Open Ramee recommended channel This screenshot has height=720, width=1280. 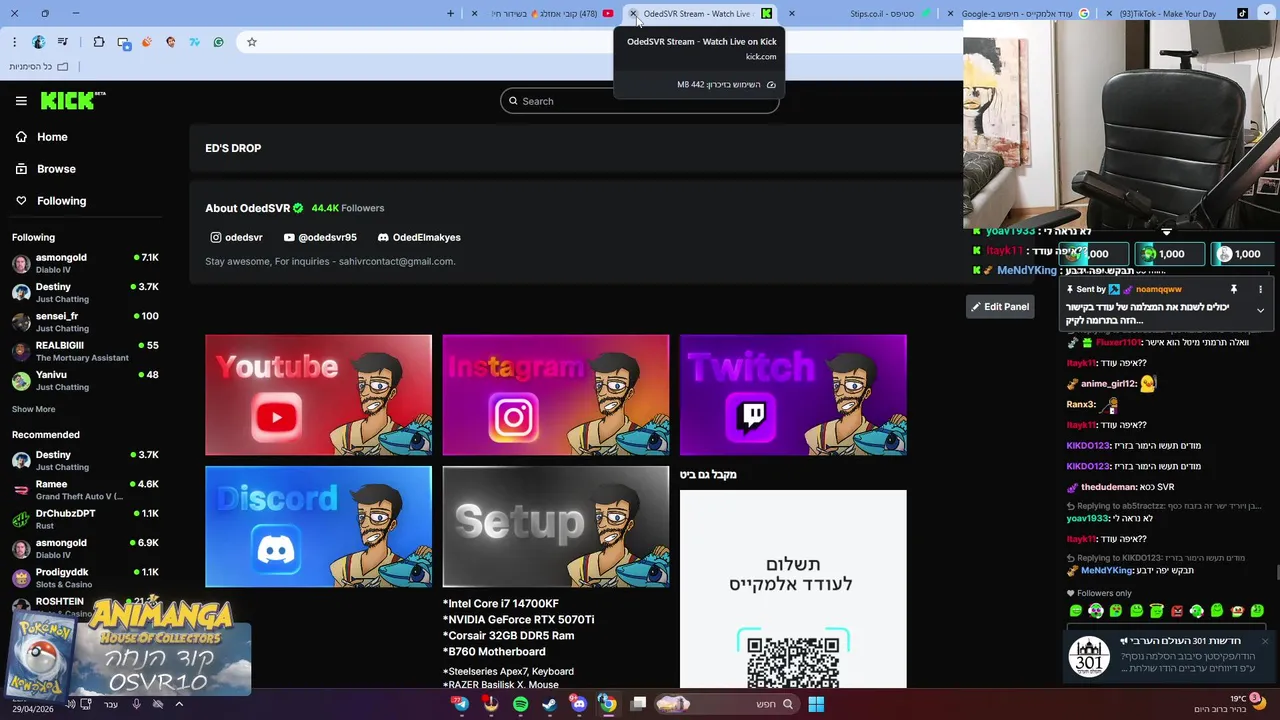click(x=85, y=489)
